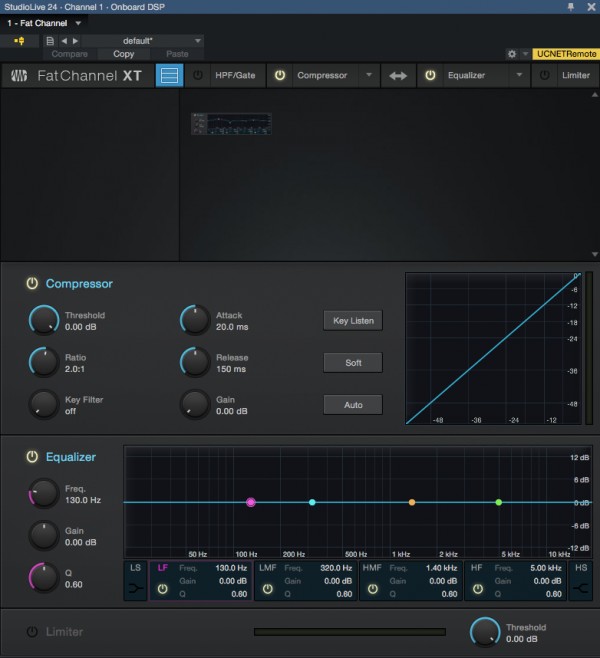Select the Compressor tab in the top bar
Screen dimensions: 600x658
[x=322, y=76]
